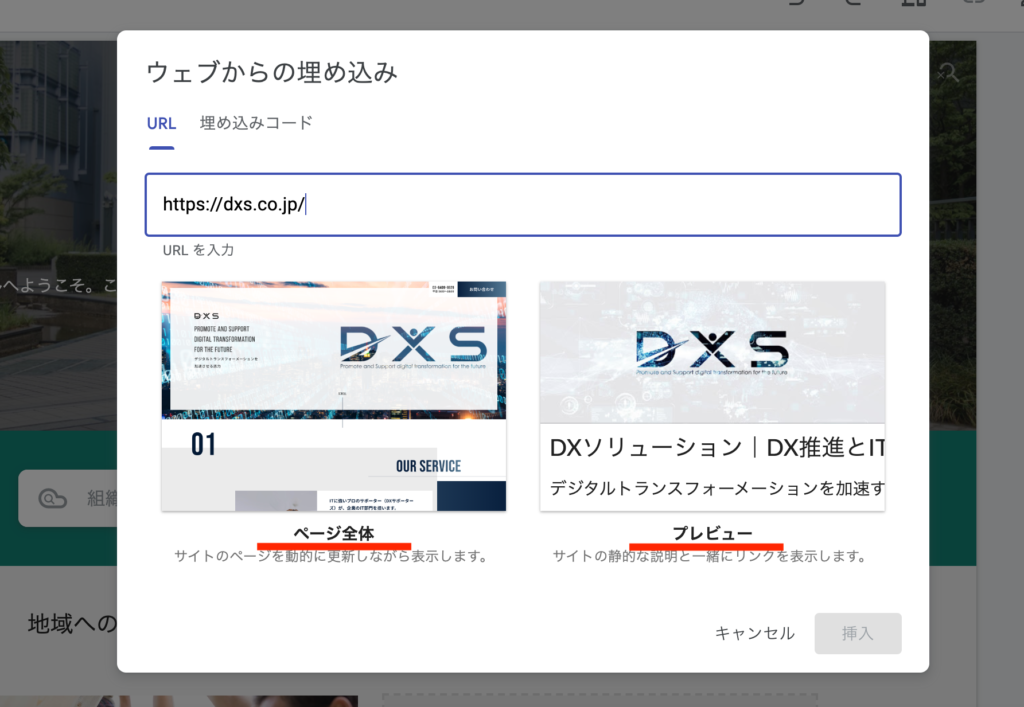Select the プレビュー card thumbnail
Viewport: 1024px width, 707px height.
point(712,396)
